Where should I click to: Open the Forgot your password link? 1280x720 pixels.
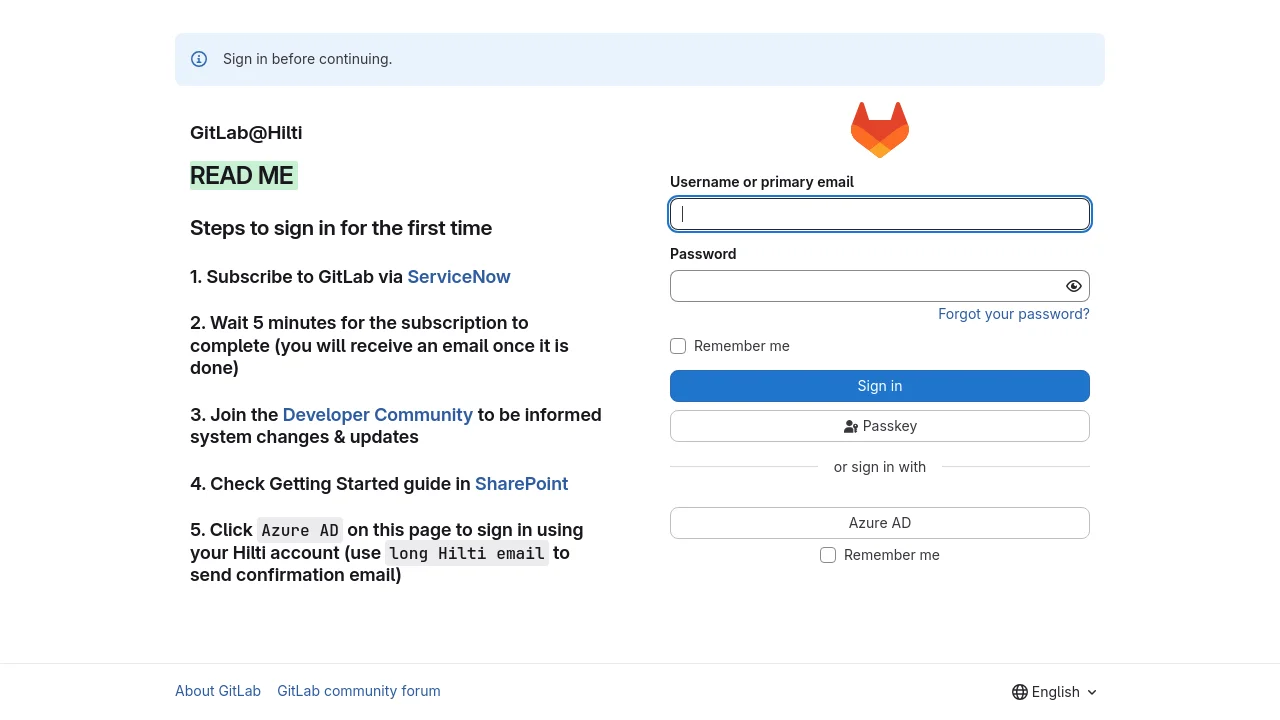point(1013,314)
